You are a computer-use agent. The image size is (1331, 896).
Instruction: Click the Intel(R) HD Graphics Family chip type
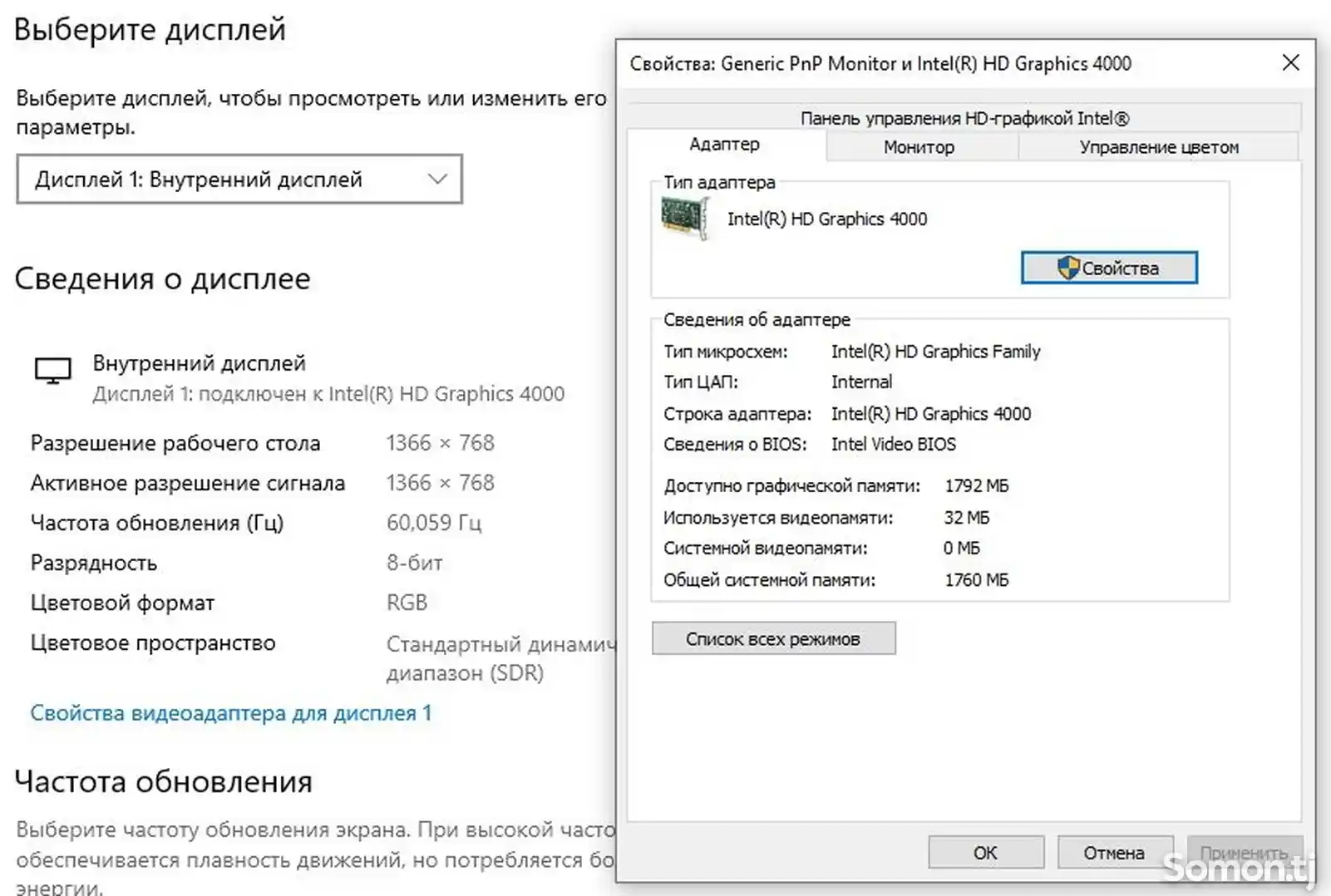[935, 352]
